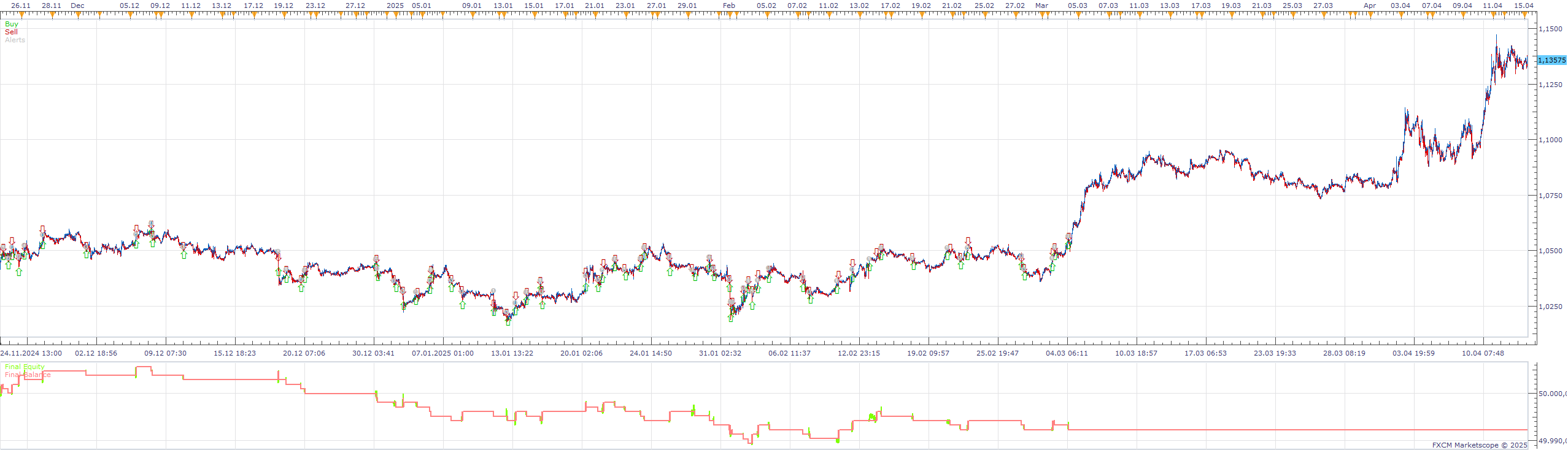This screenshot has height=450, width=1568.
Task: Click the 29.01 date on top axis
Action: 687,6
